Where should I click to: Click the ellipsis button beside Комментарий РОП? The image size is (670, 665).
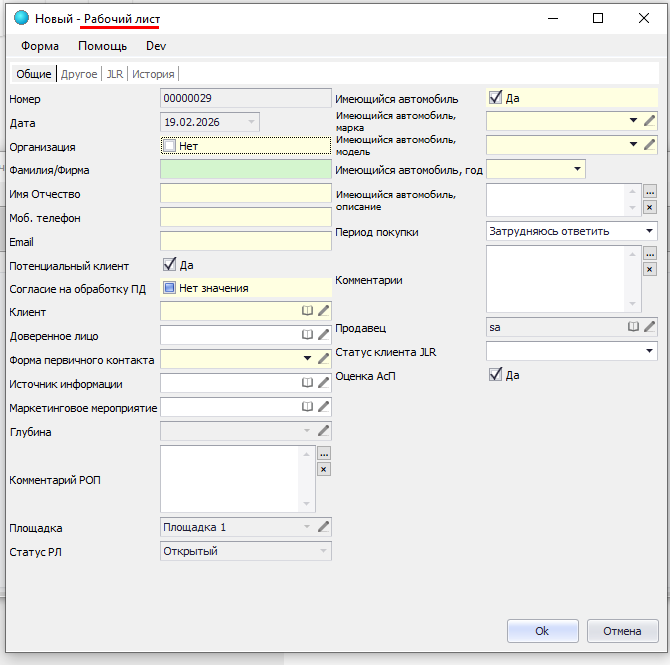point(323,453)
